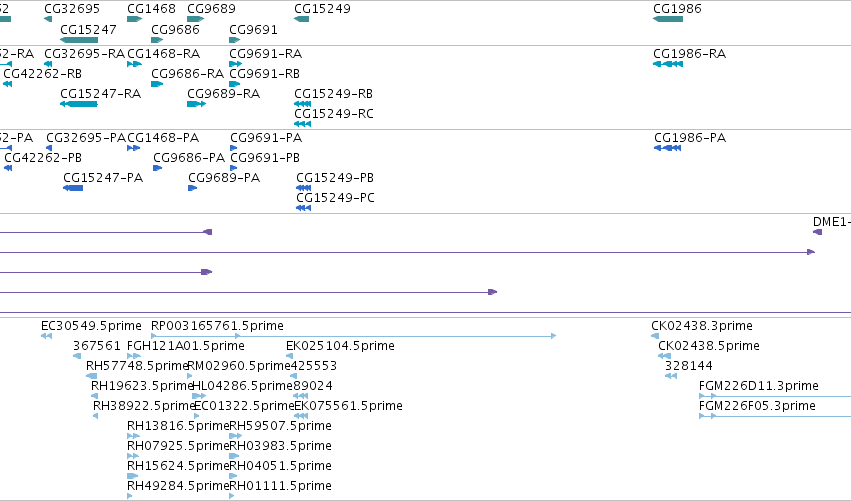Select the 425553 EST label

click(x=314, y=366)
